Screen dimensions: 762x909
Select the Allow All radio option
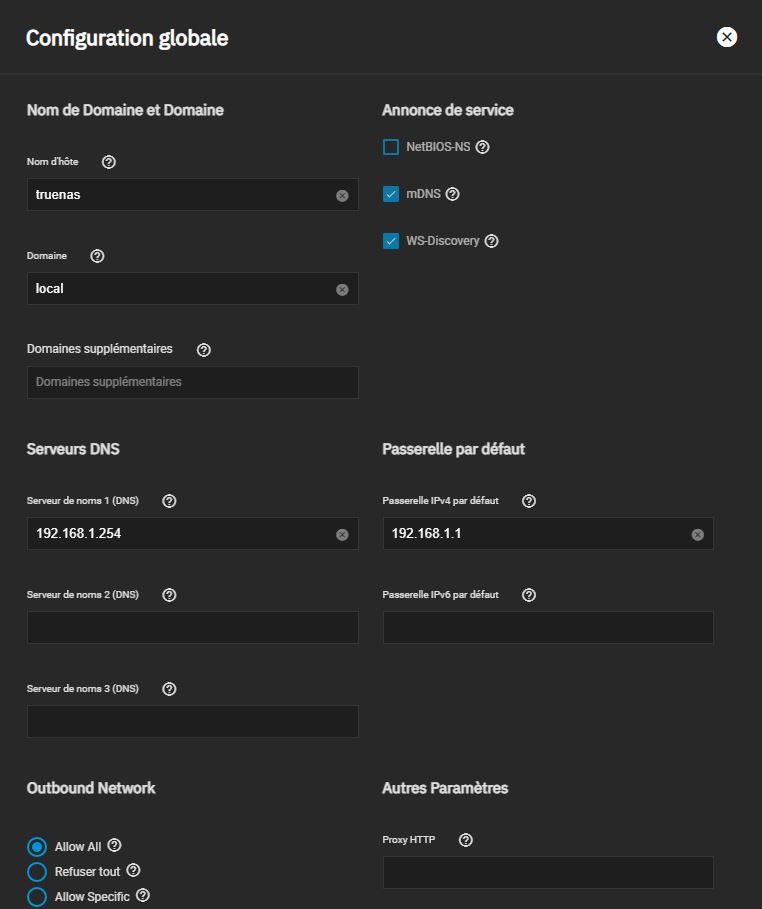(38, 847)
